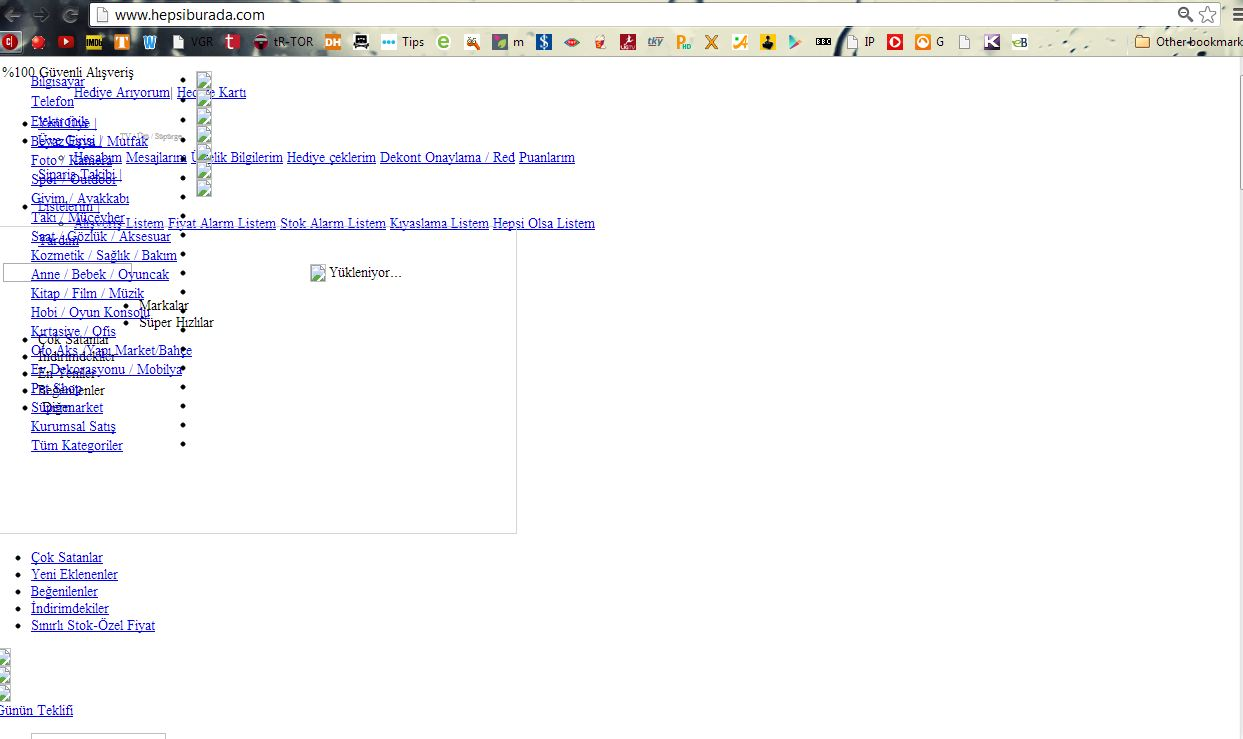Open the tR-TOR bookmark
The width and height of the screenshot is (1243, 739).
(283, 42)
